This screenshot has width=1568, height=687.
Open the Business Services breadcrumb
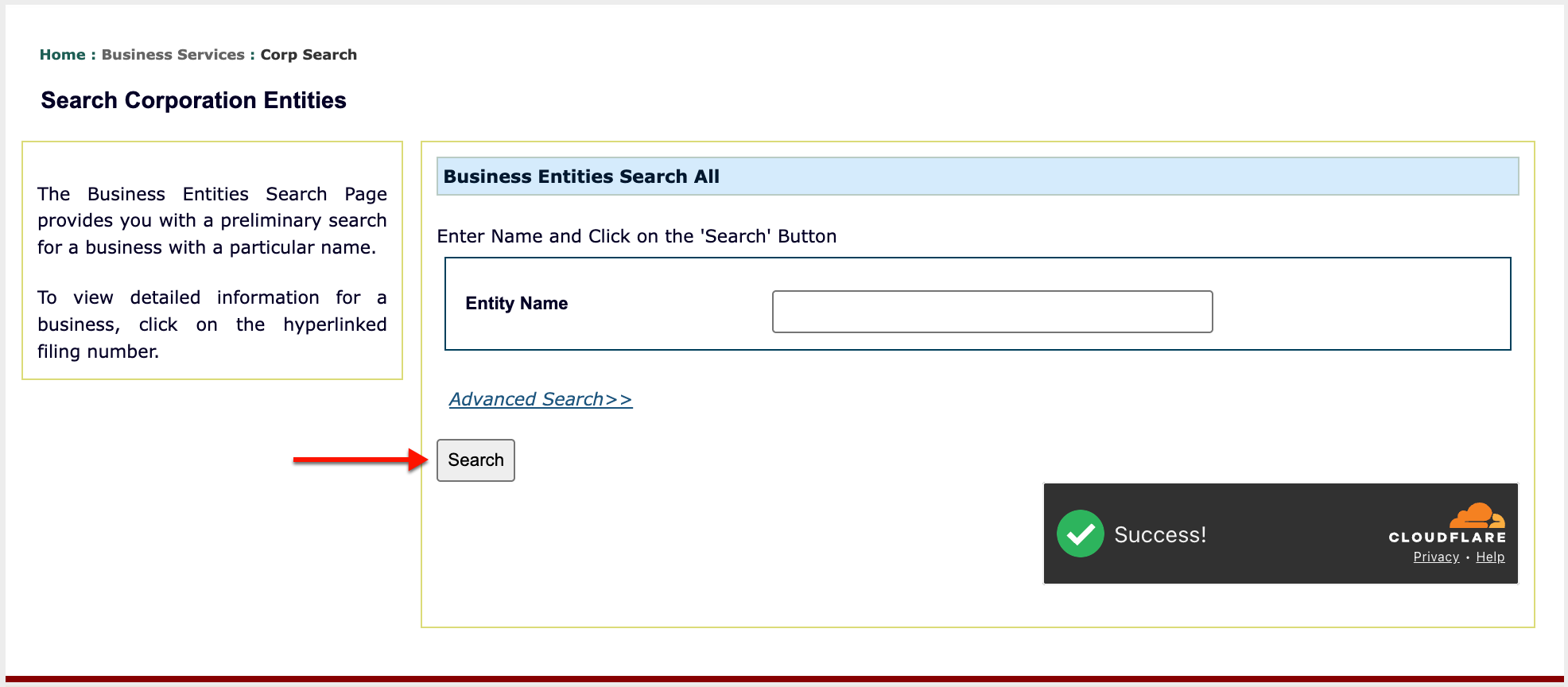click(x=173, y=55)
